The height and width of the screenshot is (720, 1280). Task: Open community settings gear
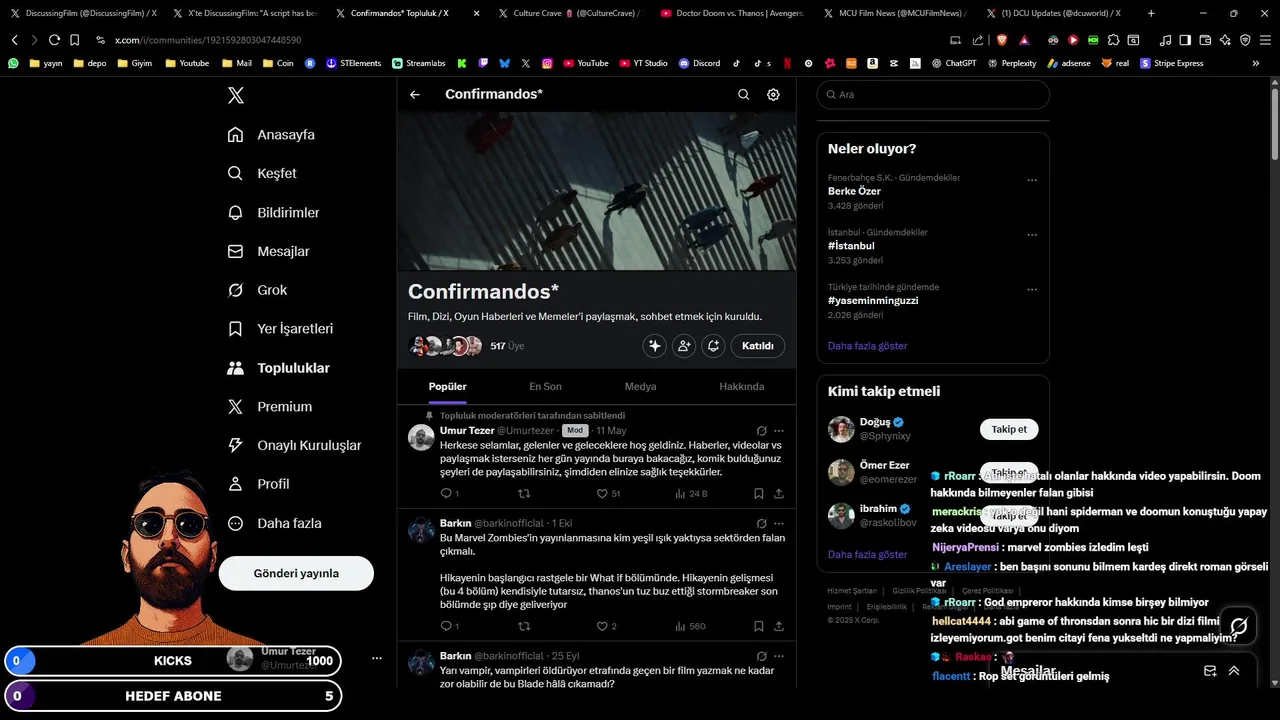773,94
